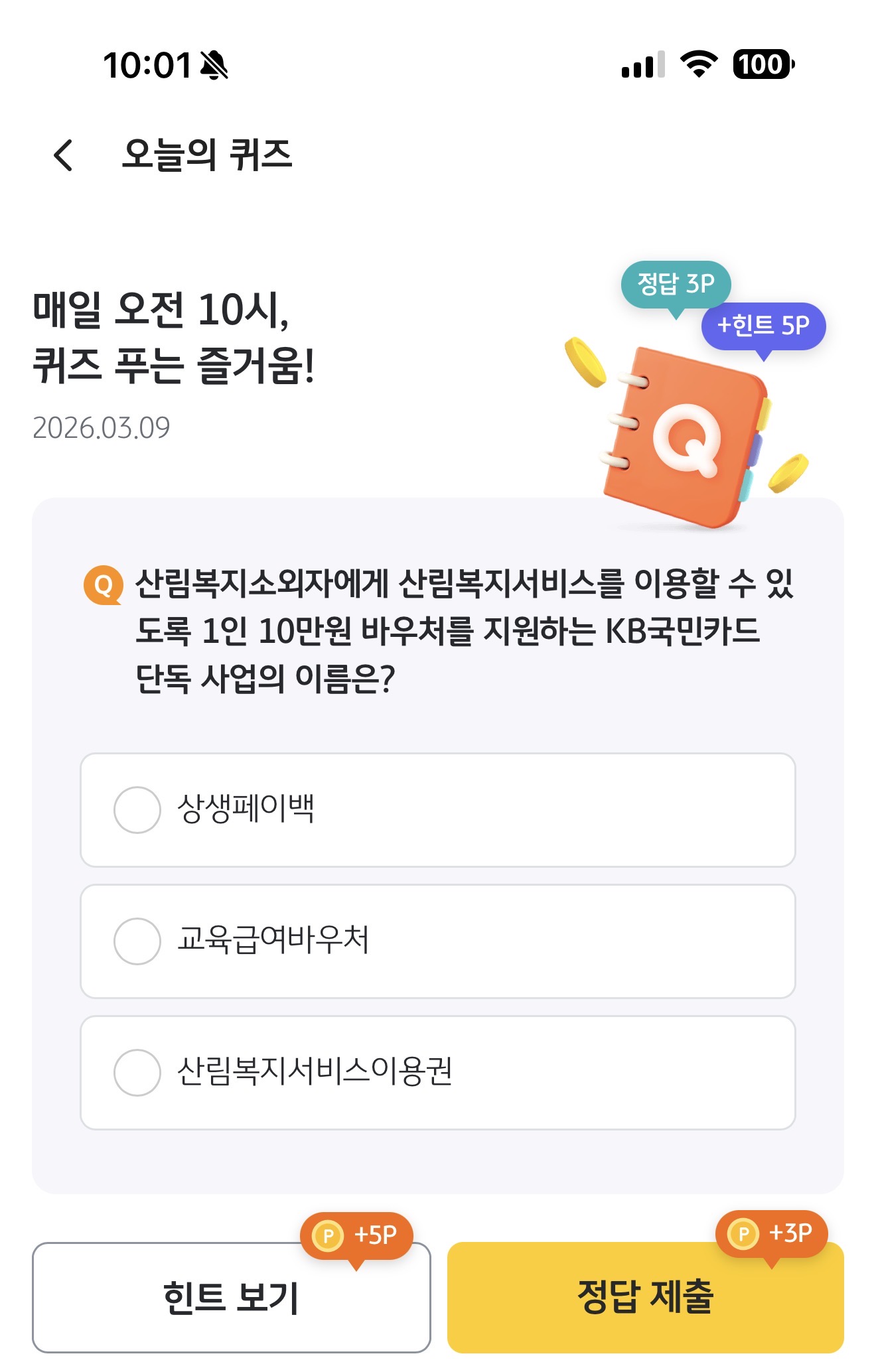This screenshot has width=876, height=1372.
Task: Select the 산림복지서비스이용권 radio option
Action: [x=438, y=1073]
